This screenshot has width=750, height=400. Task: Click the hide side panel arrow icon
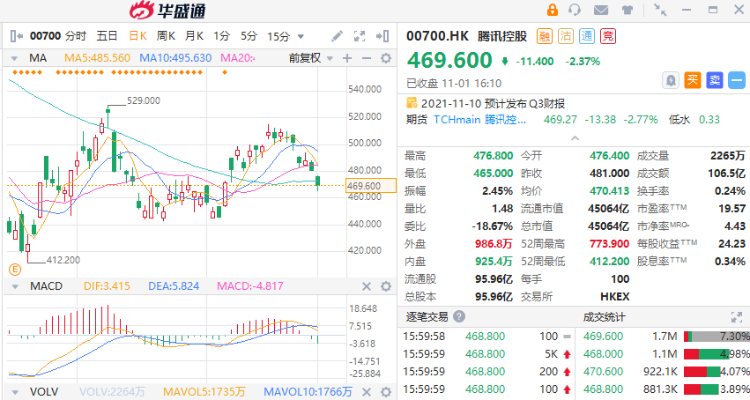(x=383, y=36)
